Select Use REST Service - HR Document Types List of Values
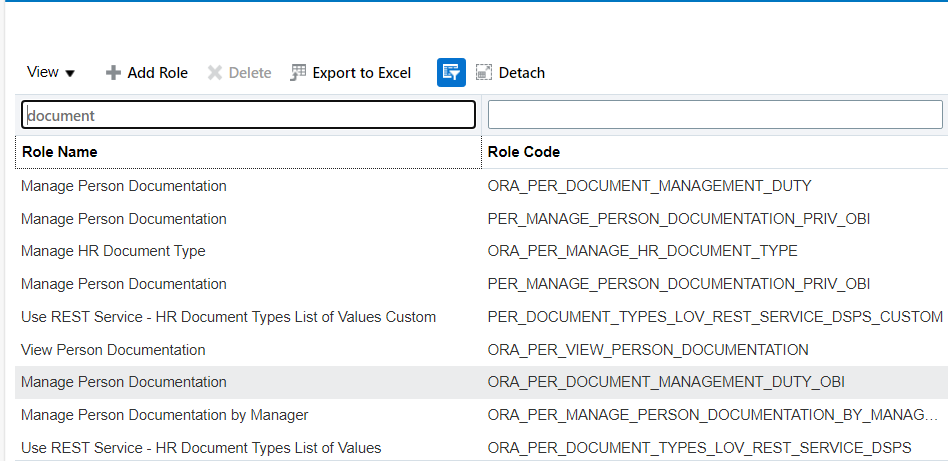The height and width of the screenshot is (461, 948). [481, 448]
